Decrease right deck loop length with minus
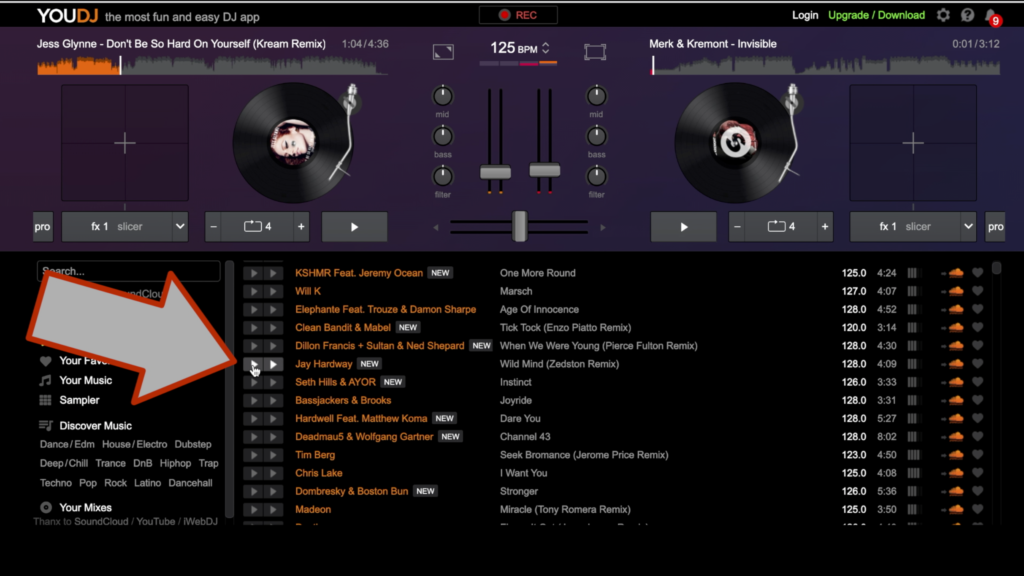1024x576 pixels. (x=737, y=227)
